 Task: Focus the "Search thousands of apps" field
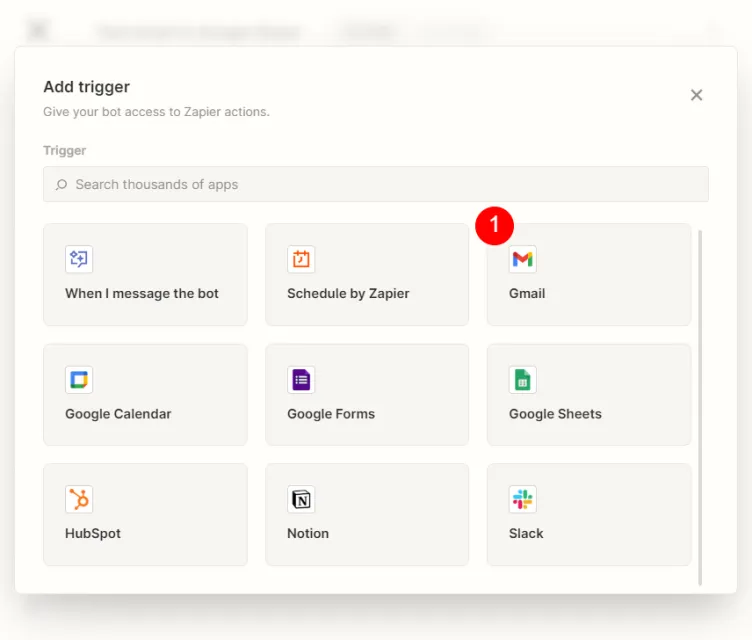(380, 185)
